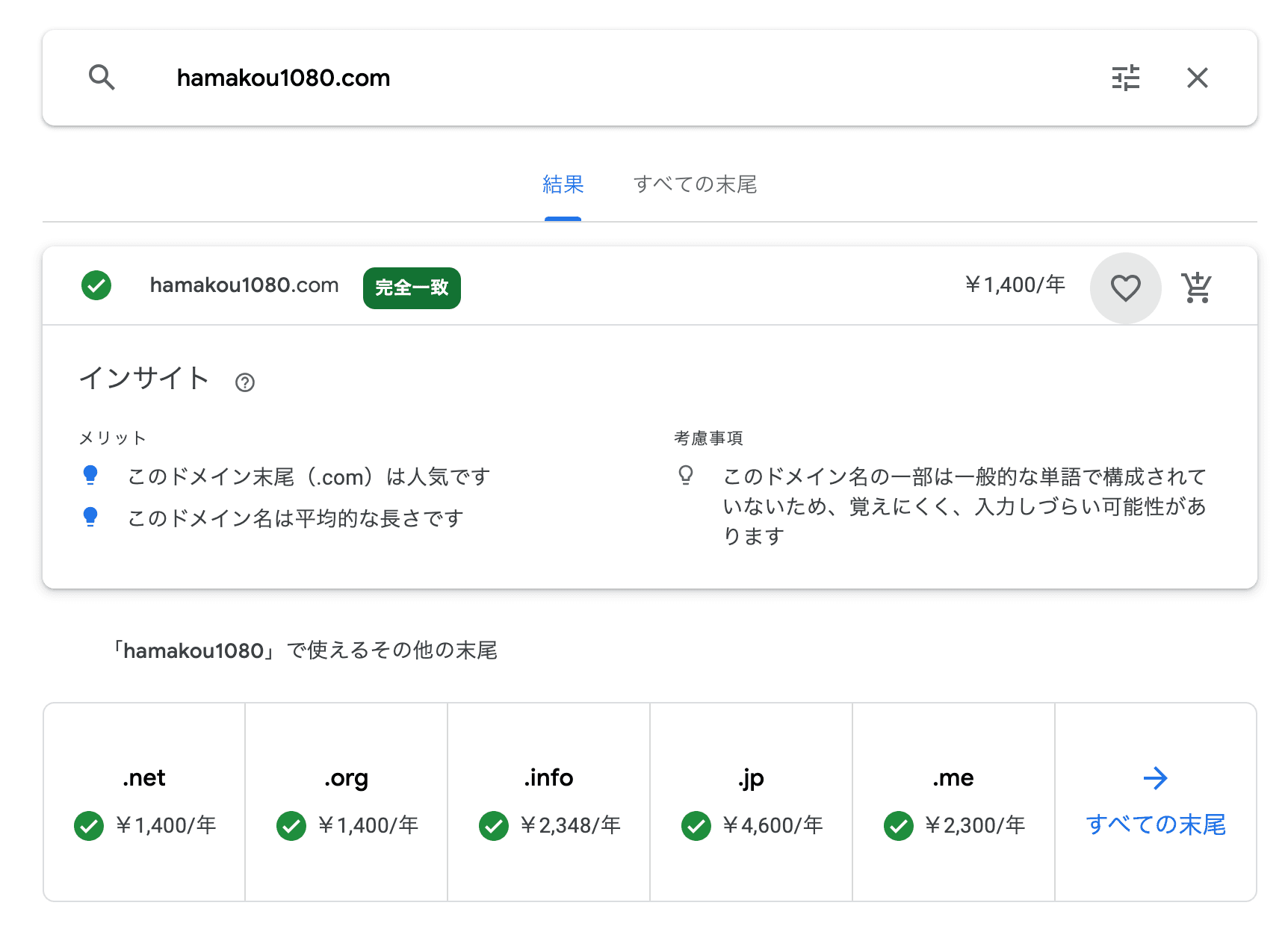Click the 完全一致 green badge
The image size is (1288, 932).
[x=412, y=288]
